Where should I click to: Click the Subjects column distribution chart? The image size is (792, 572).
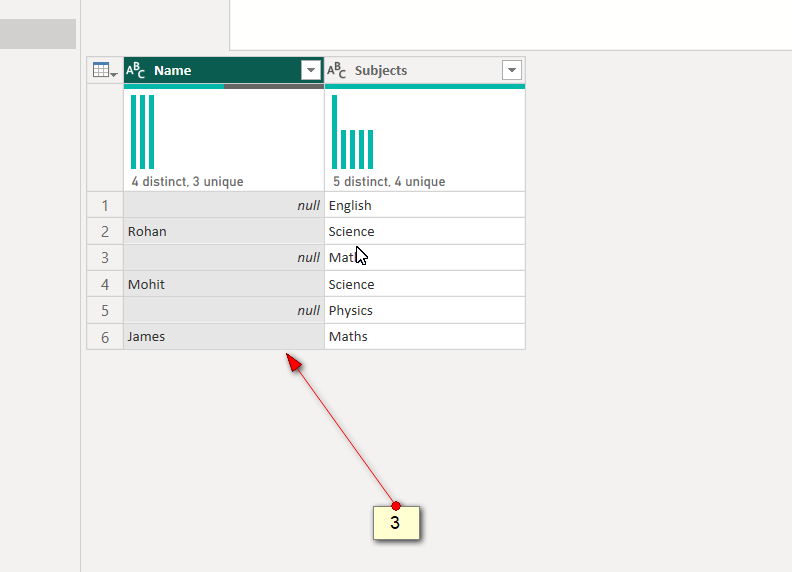pyautogui.click(x=353, y=132)
